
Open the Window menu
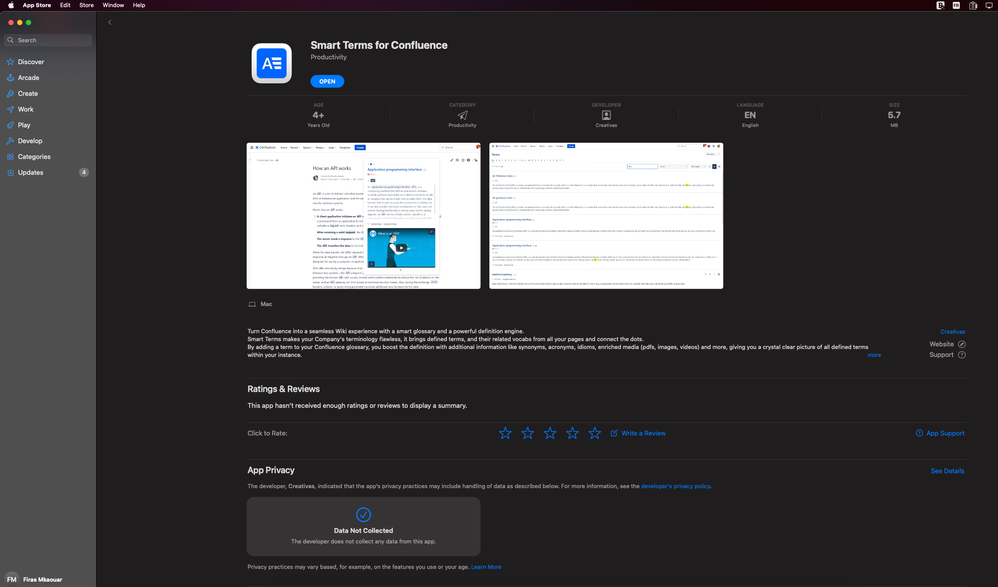click(113, 5)
